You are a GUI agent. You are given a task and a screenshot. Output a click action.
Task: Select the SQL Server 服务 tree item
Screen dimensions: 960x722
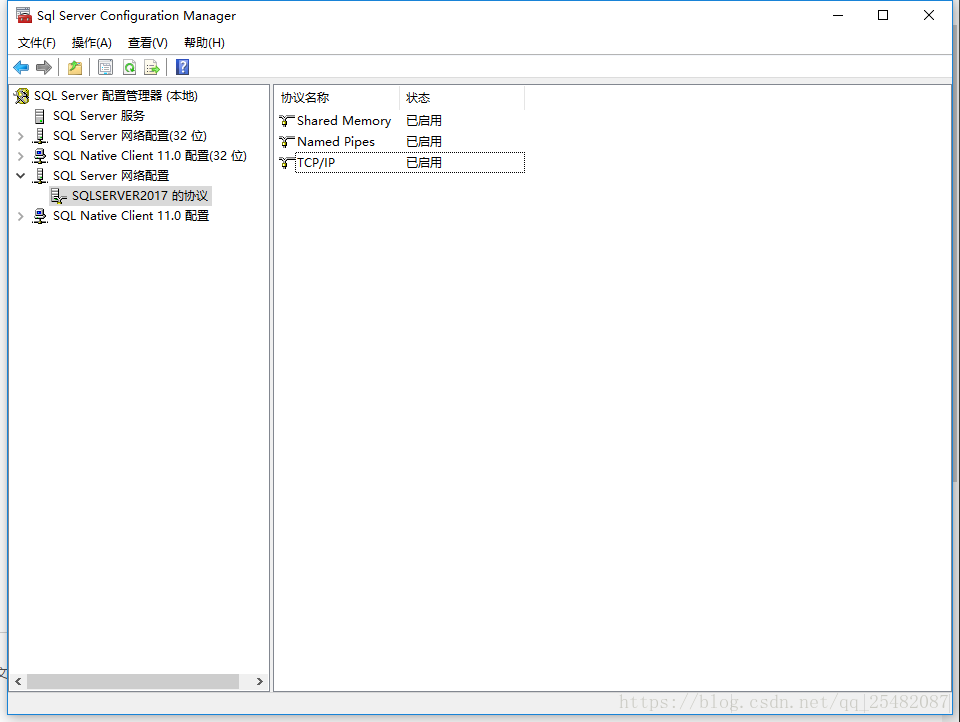point(99,116)
